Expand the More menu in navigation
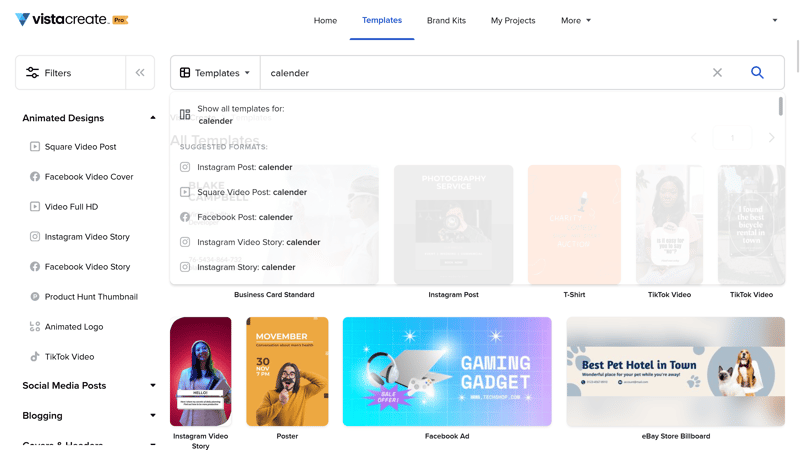The height and width of the screenshot is (450, 800). [575, 20]
